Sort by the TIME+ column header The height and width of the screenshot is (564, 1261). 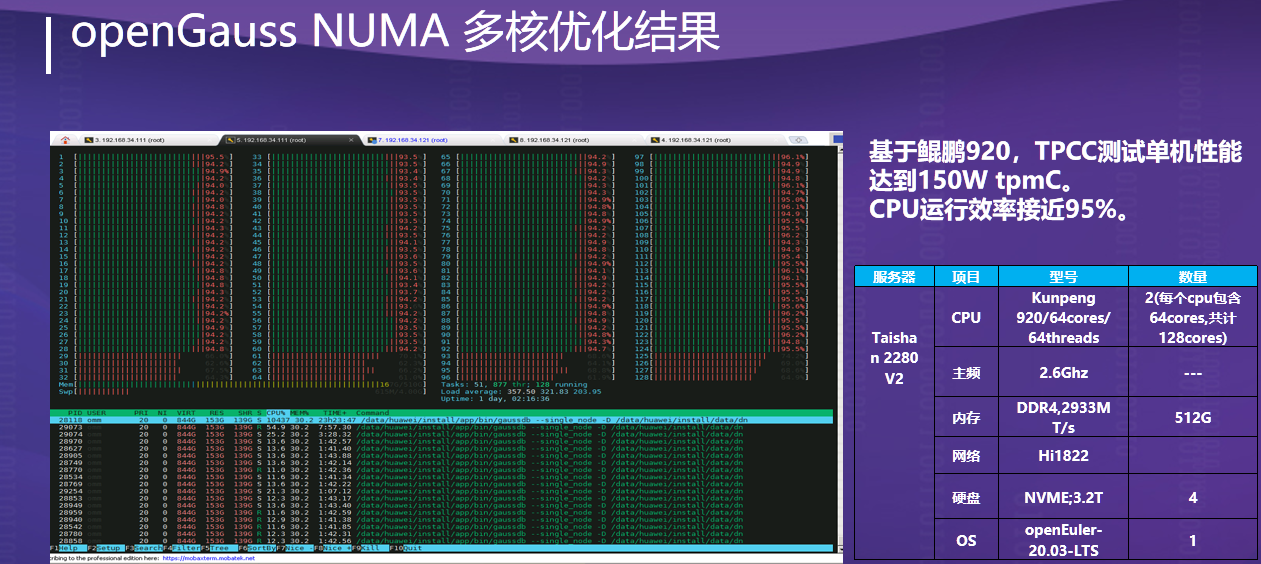334,412
